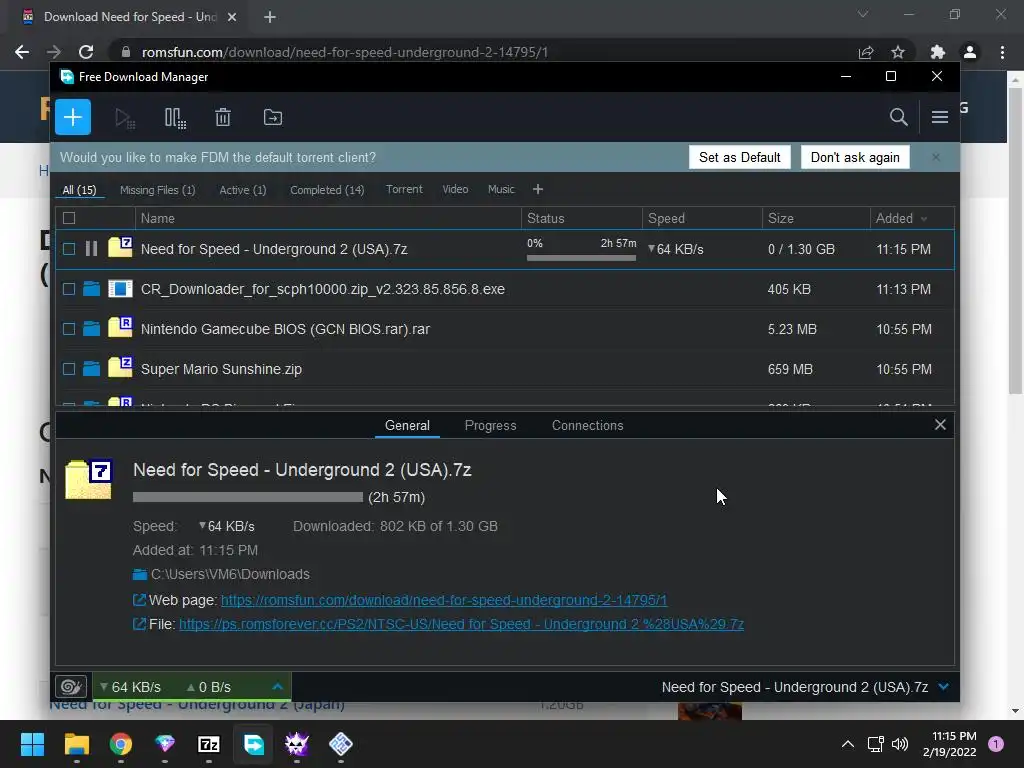Check the Nintendo Gamecube BIOS row checkbox
Image resolution: width=1024 pixels, height=768 pixels.
click(69, 328)
